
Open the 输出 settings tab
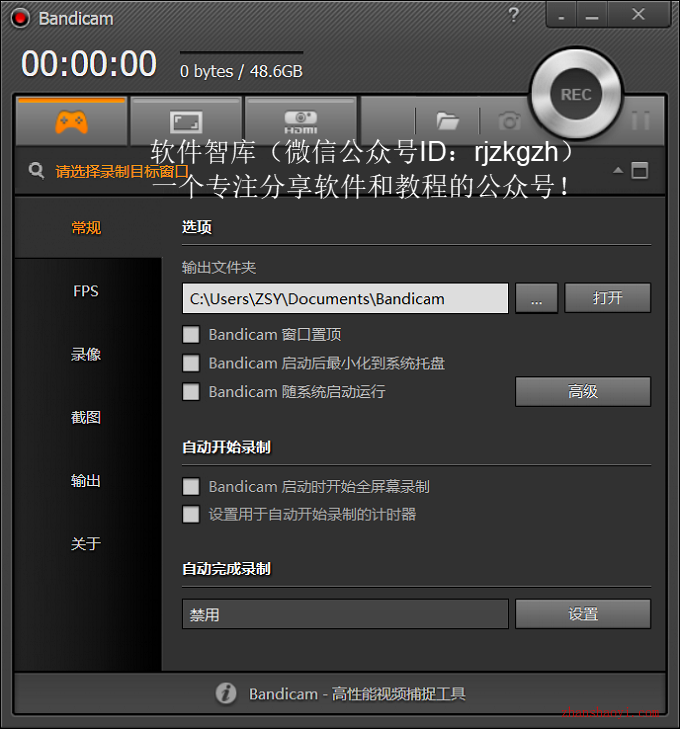[86, 481]
